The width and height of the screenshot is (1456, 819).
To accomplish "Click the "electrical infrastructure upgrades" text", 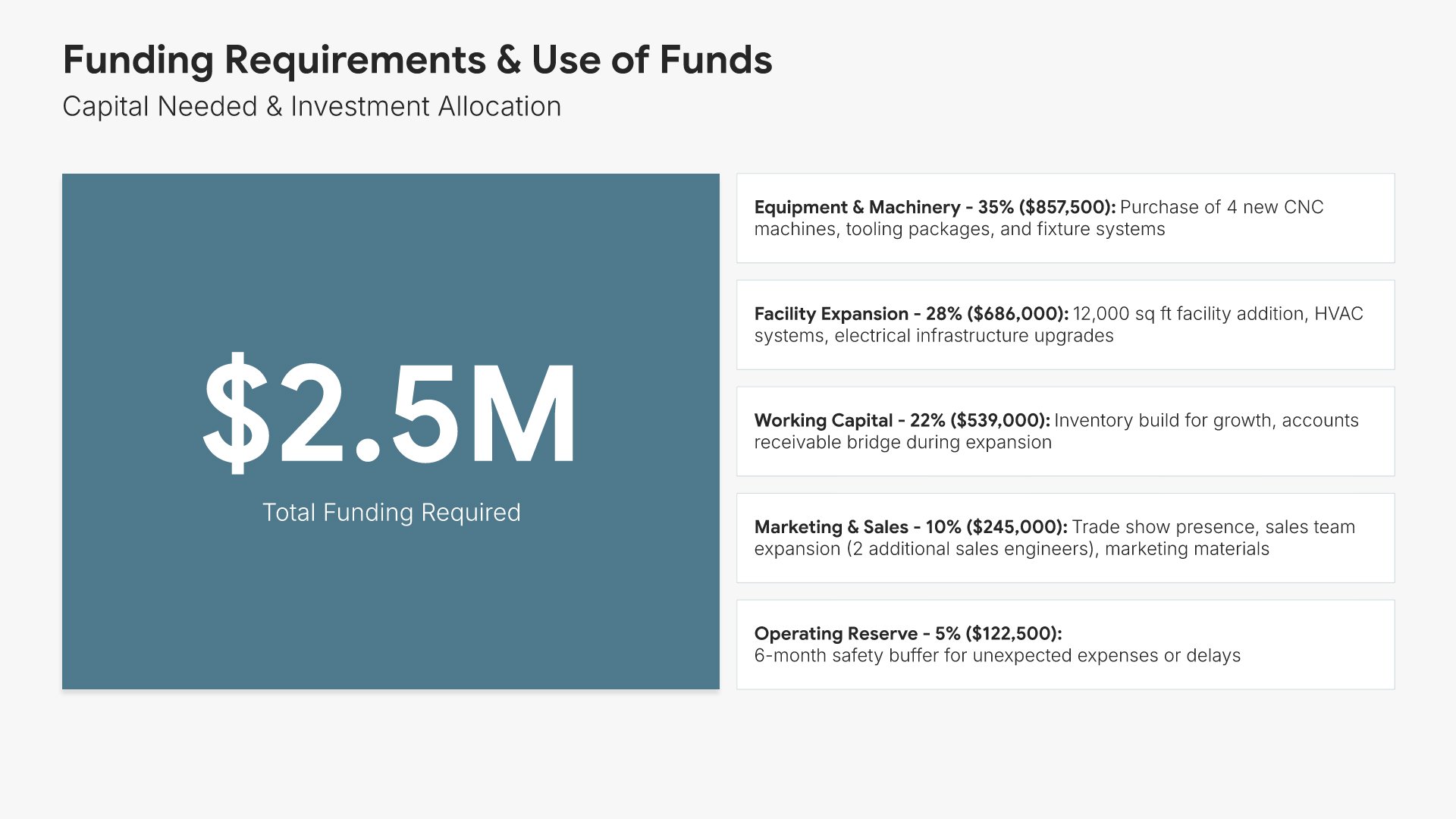I will (974, 336).
